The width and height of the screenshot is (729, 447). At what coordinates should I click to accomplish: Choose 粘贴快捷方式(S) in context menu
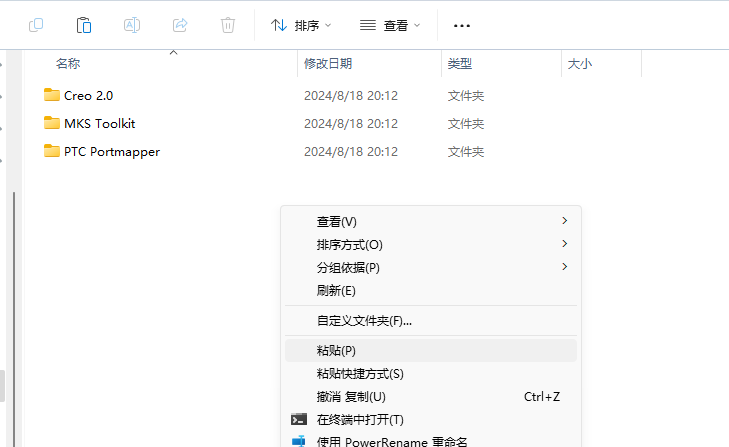[x=431, y=374]
